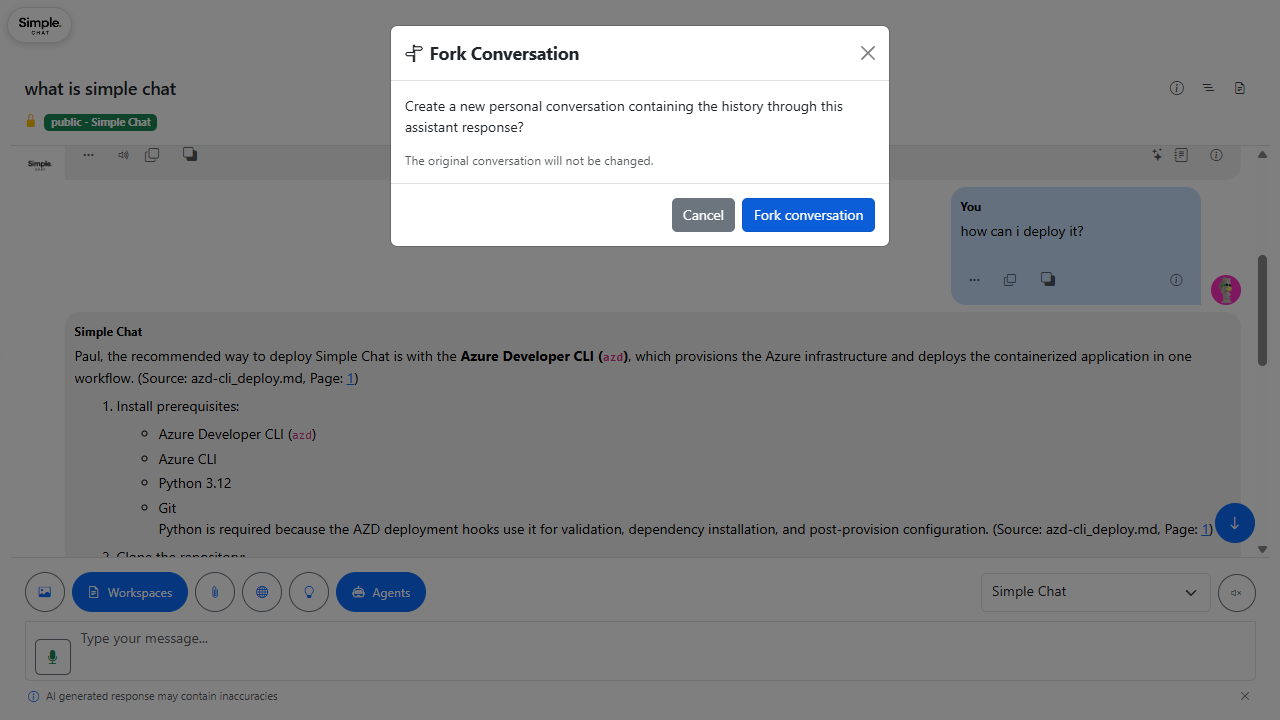
Task: Copy the first assistant message
Action: (x=152, y=155)
